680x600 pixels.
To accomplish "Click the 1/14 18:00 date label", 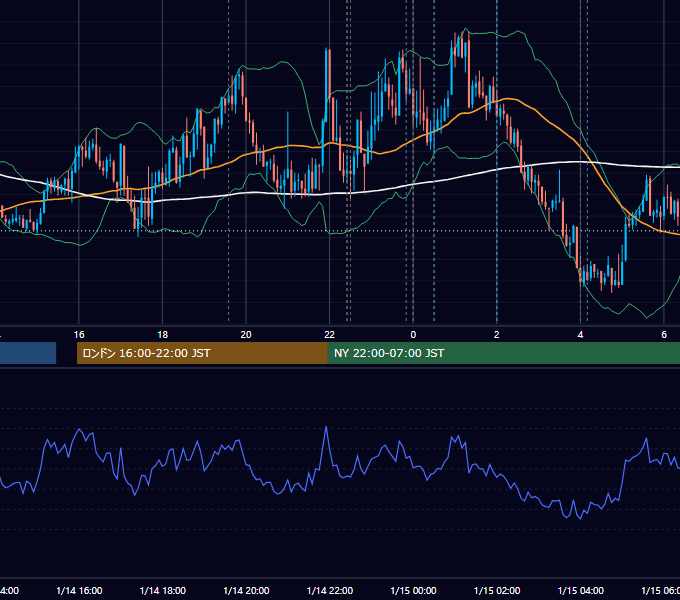I will [163, 591].
